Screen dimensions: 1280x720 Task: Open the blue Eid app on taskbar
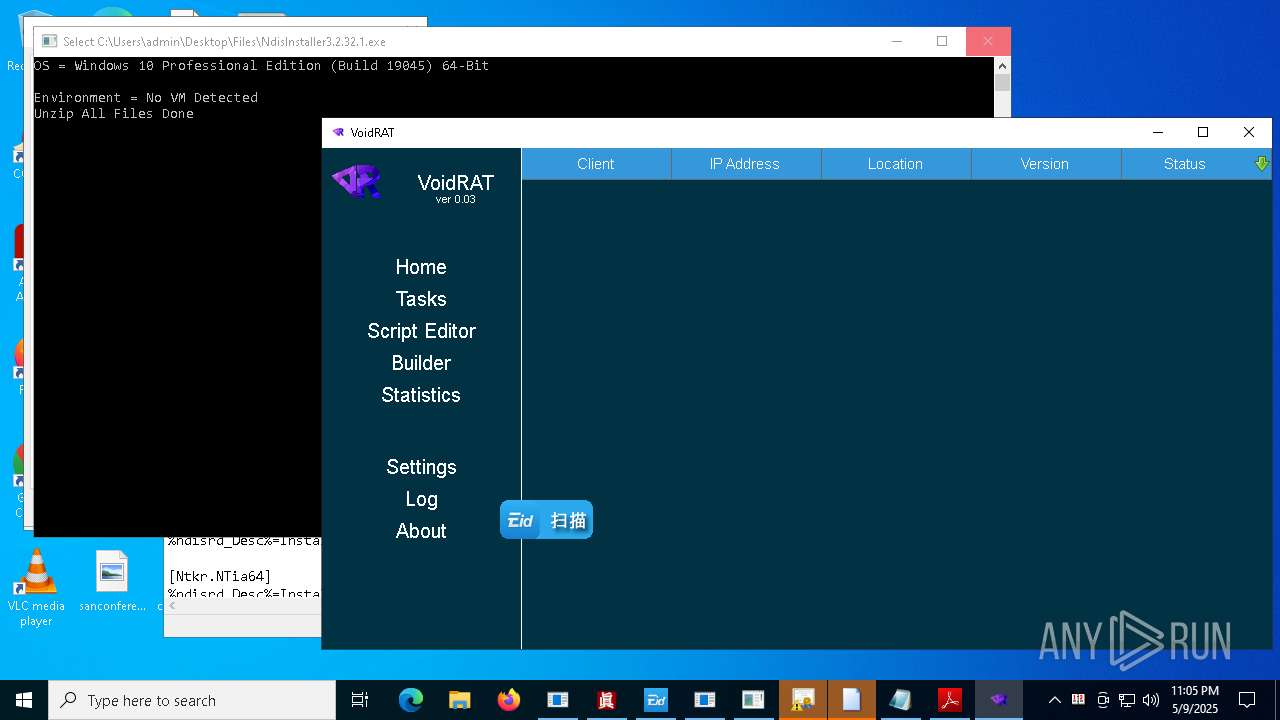coord(656,700)
